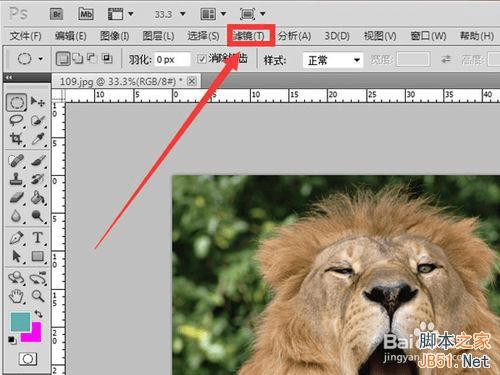
Task: Open the magenta background color swatch
Action: 35,336
